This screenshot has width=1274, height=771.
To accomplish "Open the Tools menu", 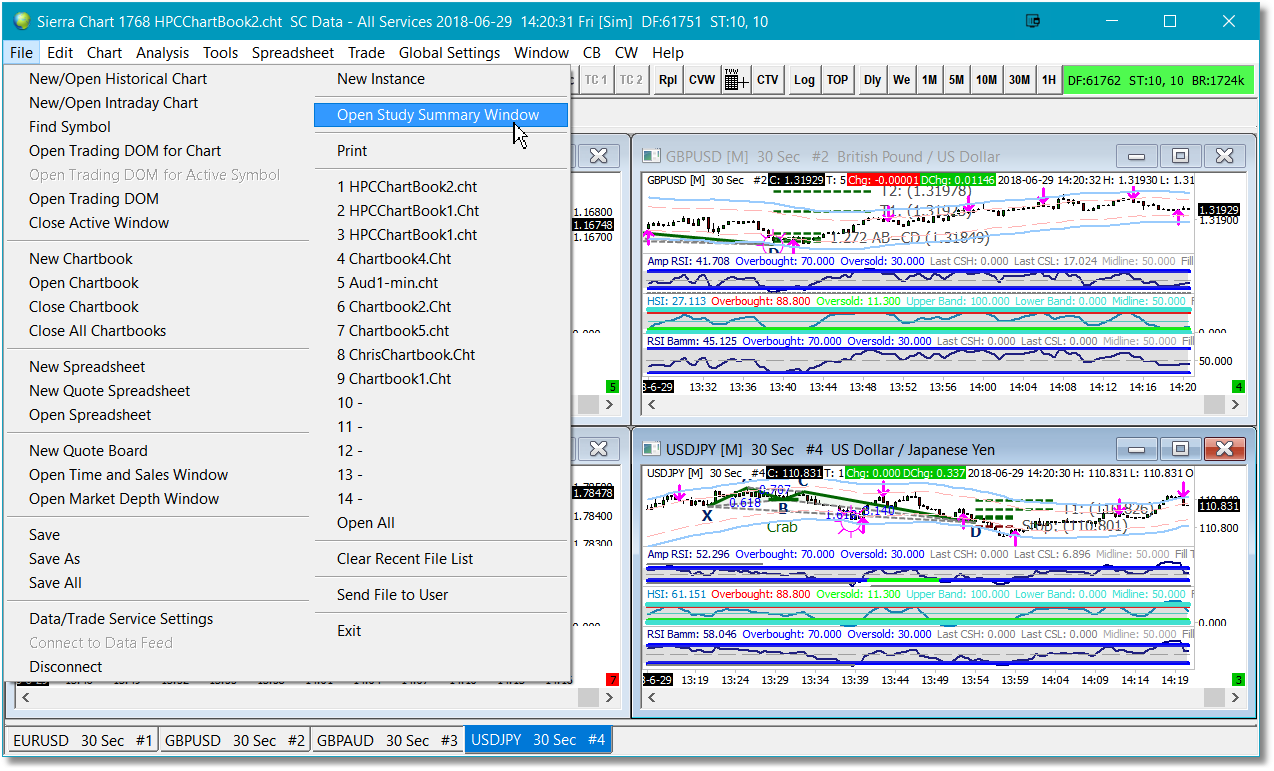I will click(220, 53).
